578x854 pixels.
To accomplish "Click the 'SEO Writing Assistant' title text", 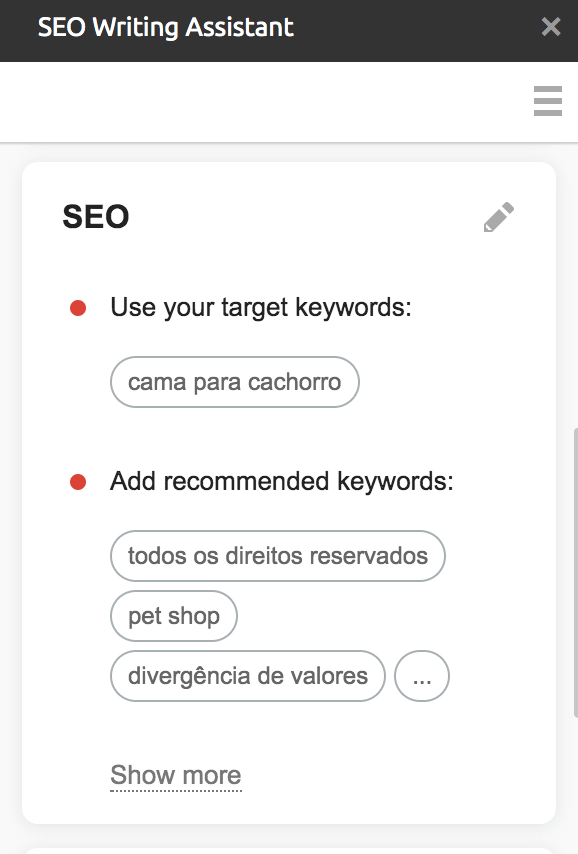I will click(166, 27).
